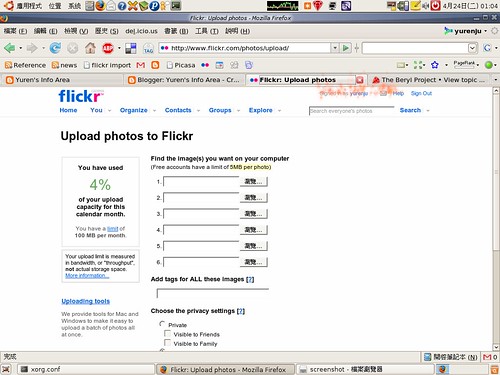The image size is (500, 375).
Task: Click the Sign Out link
Action: [x=421, y=93]
